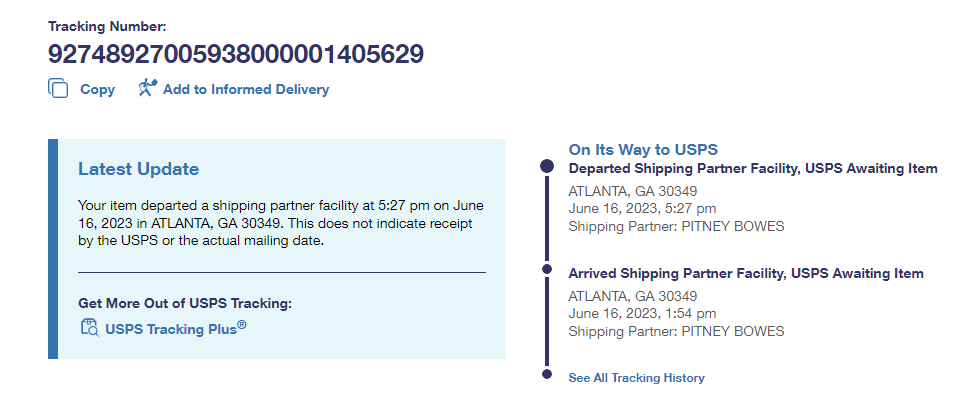Click the Informed Delivery running-figure icon
The height and width of the screenshot is (411, 954).
(x=148, y=88)
